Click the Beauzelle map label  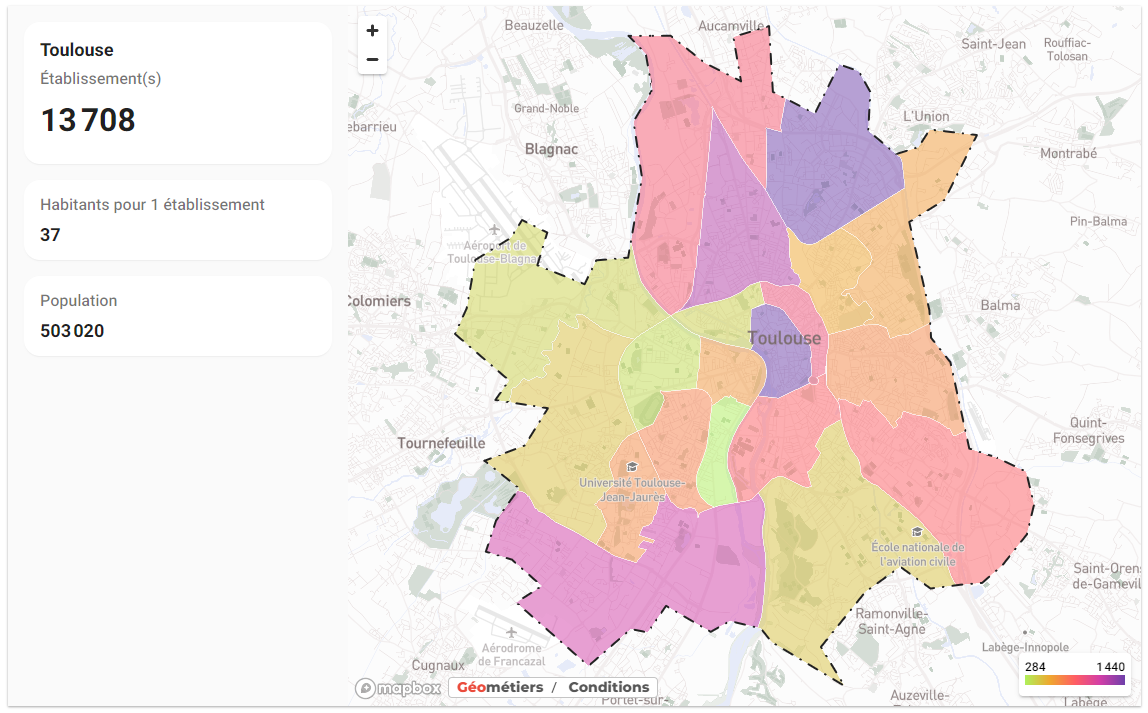point(534,25)
